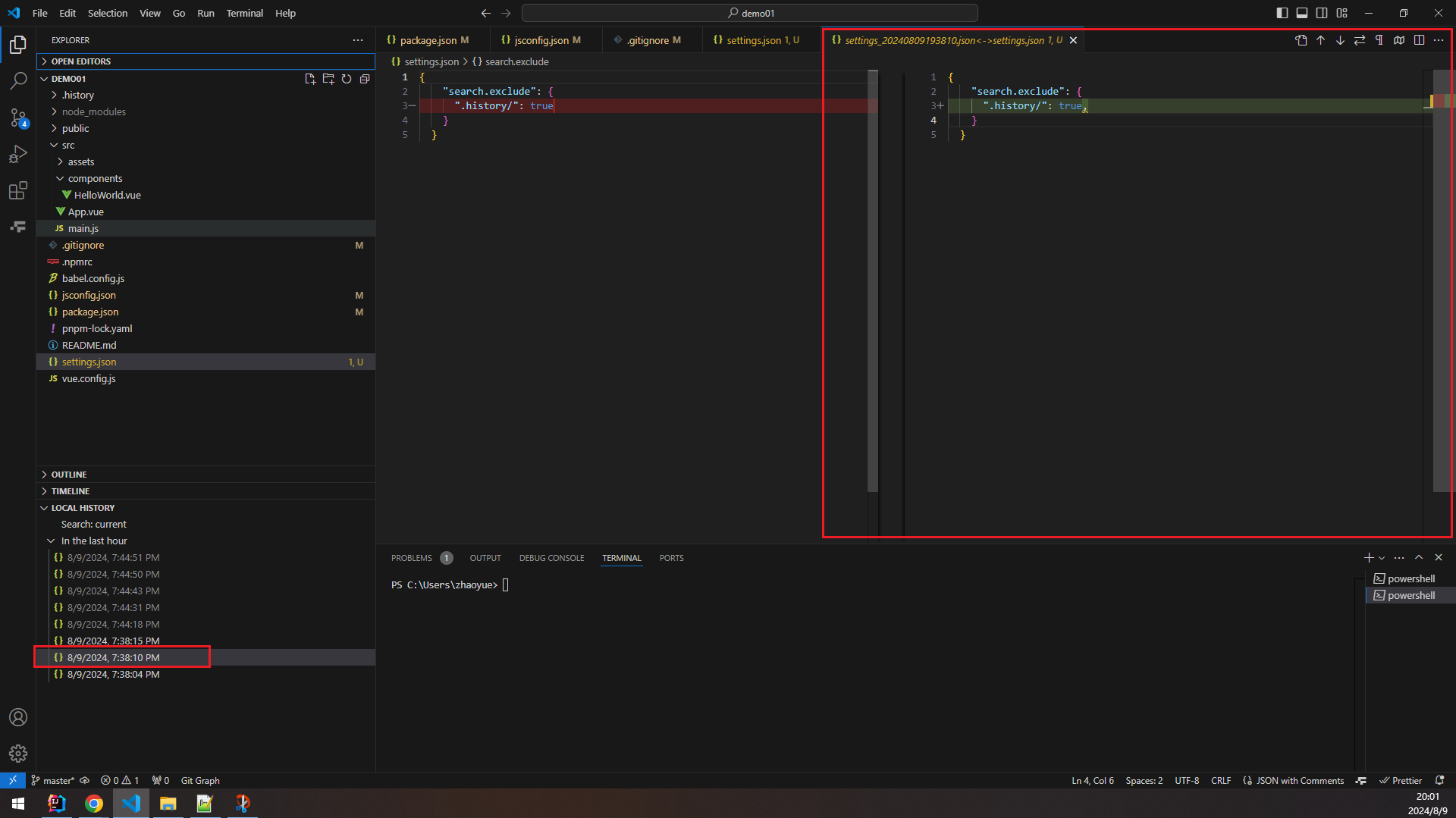Click split editor icon in diff toolbar
Image resolution: width=1456 pixels, height=818 pixels.
[x=1419, y=40]
